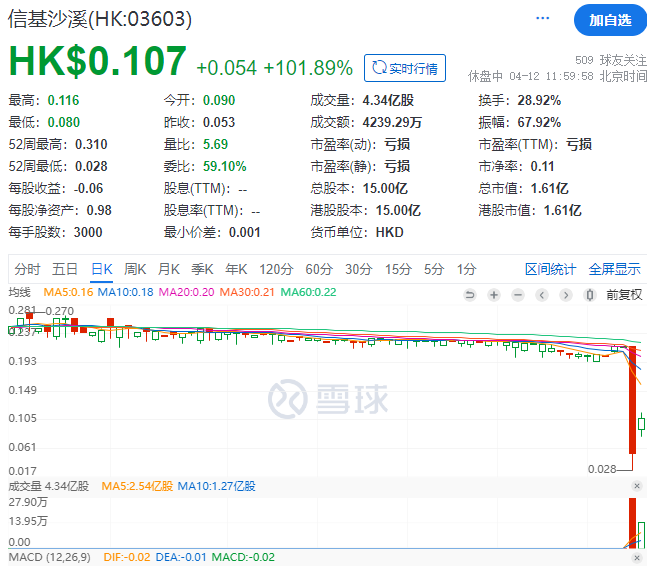
Task: Click the MA60:0.22 moving average label
Action: click(x=308, y=292)
